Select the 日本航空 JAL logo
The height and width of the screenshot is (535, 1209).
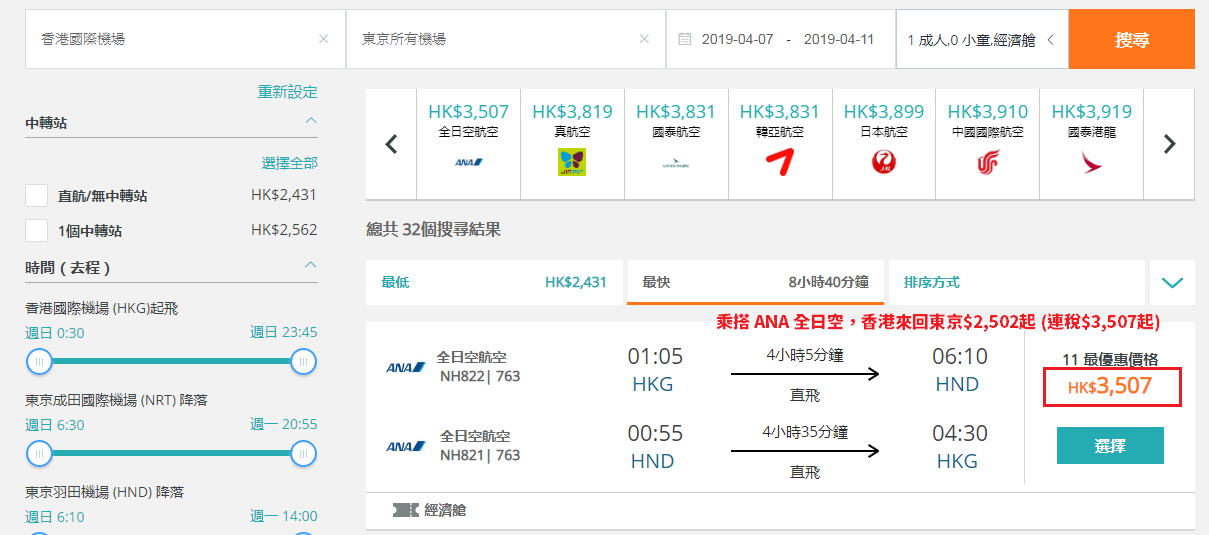[884, 162]
